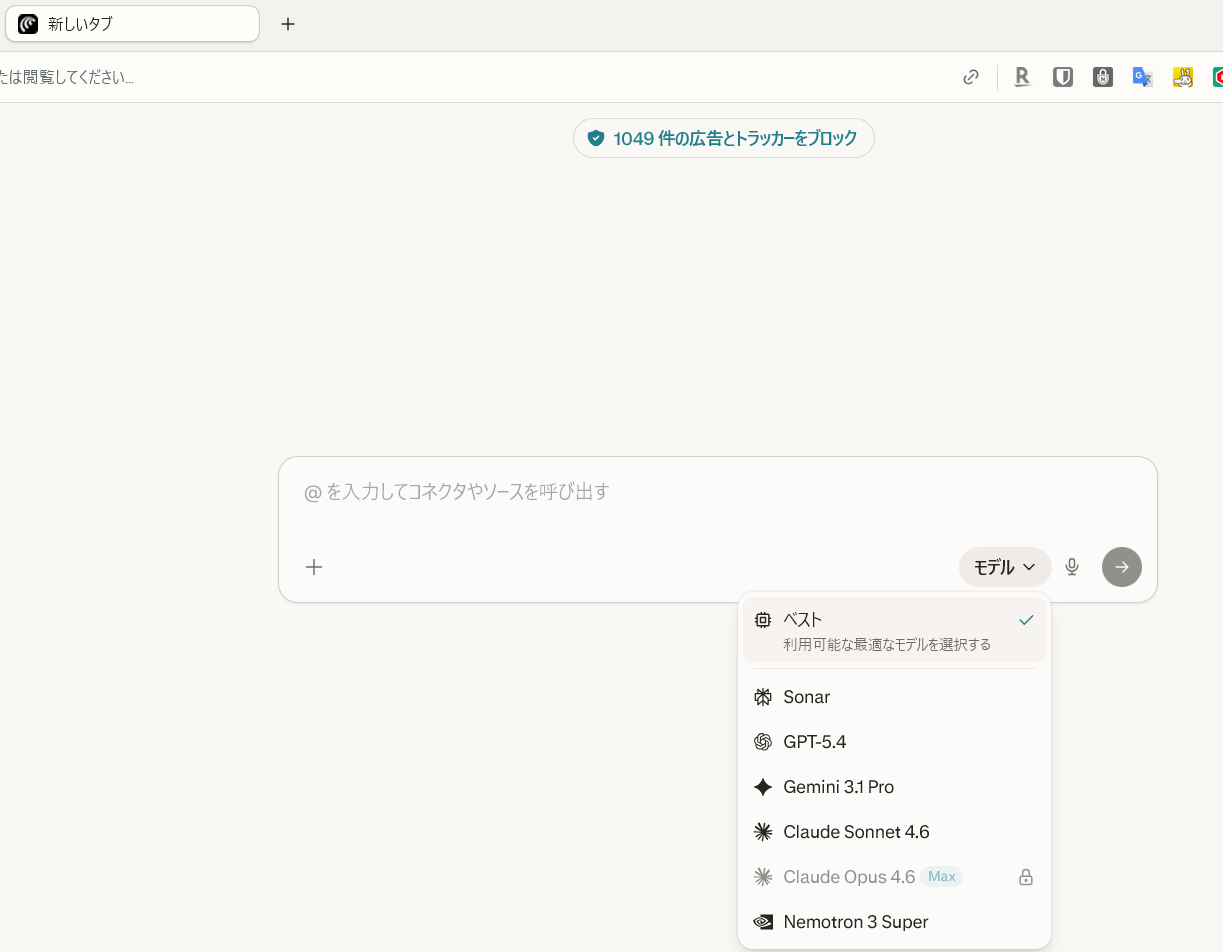Image resolution: width=1223 pixels, height=952 pixels.
Task: Click the Gemini 3.1 Pro star icon
Action: 763,787
